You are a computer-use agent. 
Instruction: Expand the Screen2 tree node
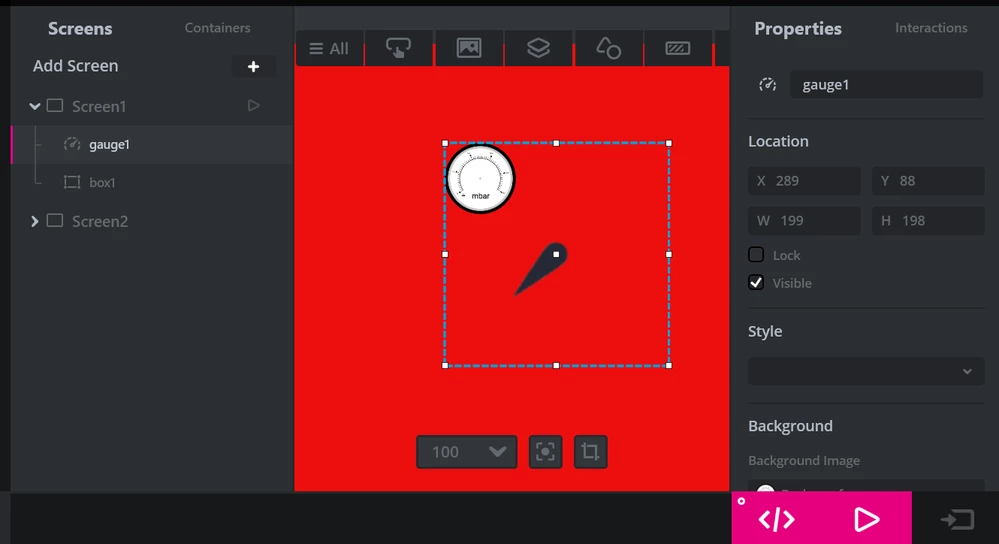[35, 221]
